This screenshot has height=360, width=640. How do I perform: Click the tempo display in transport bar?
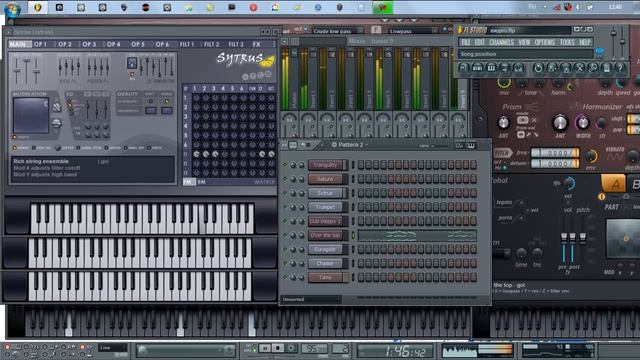click(314, 349)
